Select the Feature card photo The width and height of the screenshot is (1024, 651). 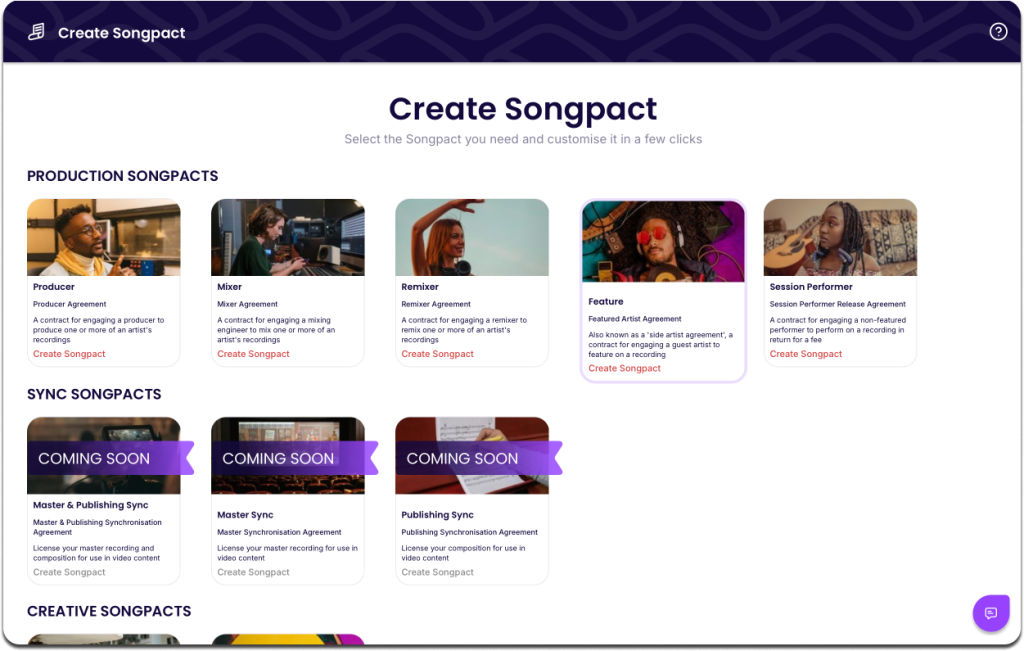point(664,242)
